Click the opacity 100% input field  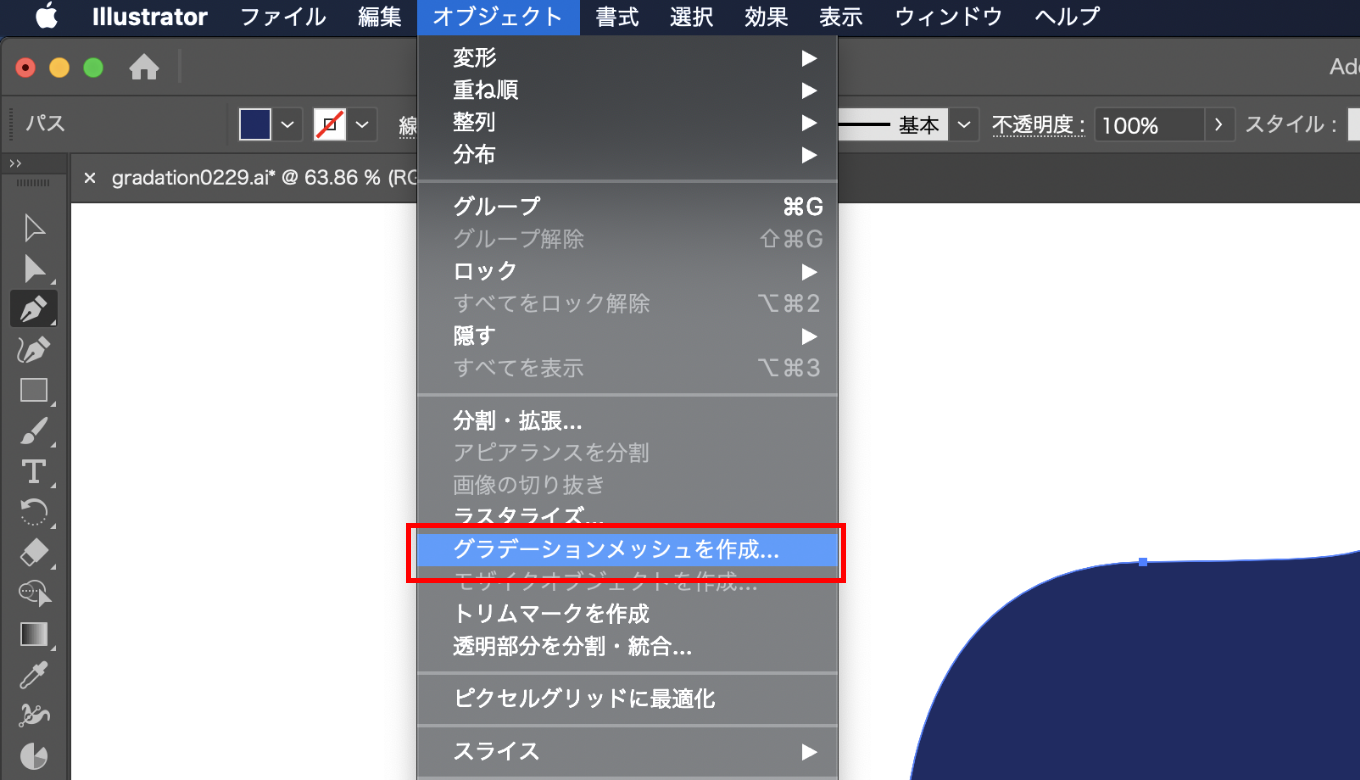pyautogui.click(x=1148, y=125)
